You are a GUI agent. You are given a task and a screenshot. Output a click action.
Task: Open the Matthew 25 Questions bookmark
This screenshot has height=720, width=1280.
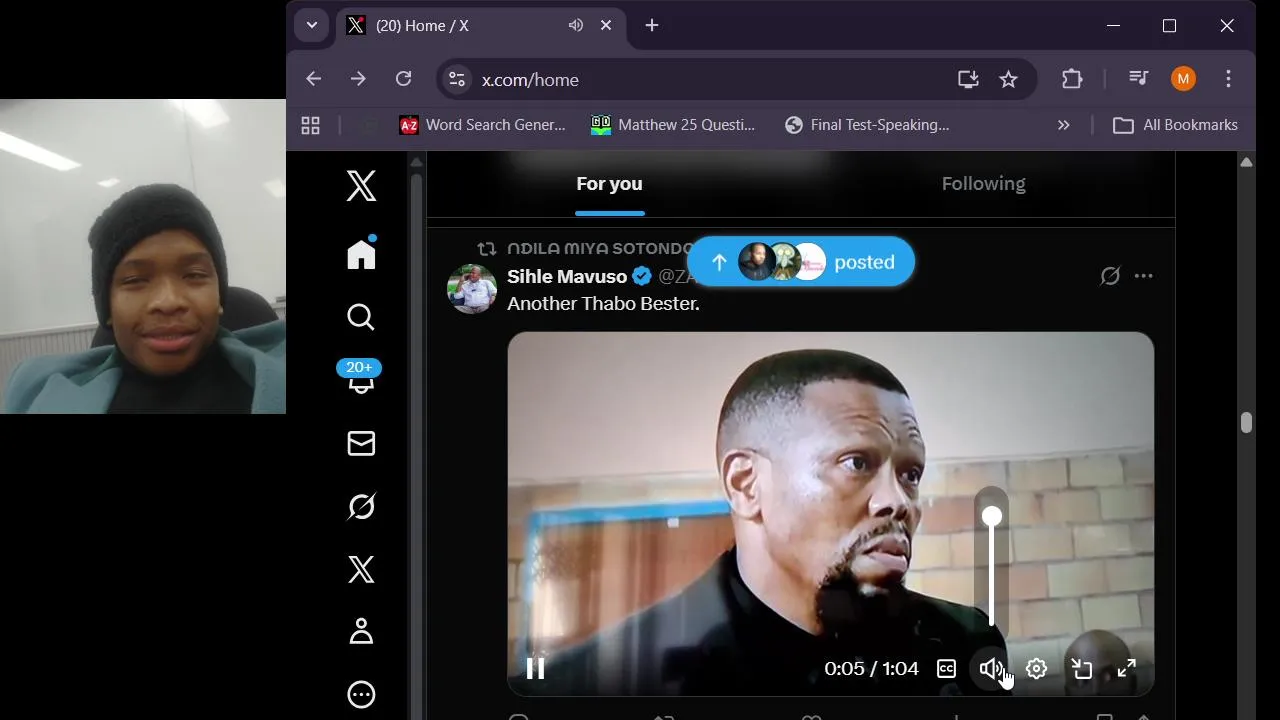coord(673,125)
